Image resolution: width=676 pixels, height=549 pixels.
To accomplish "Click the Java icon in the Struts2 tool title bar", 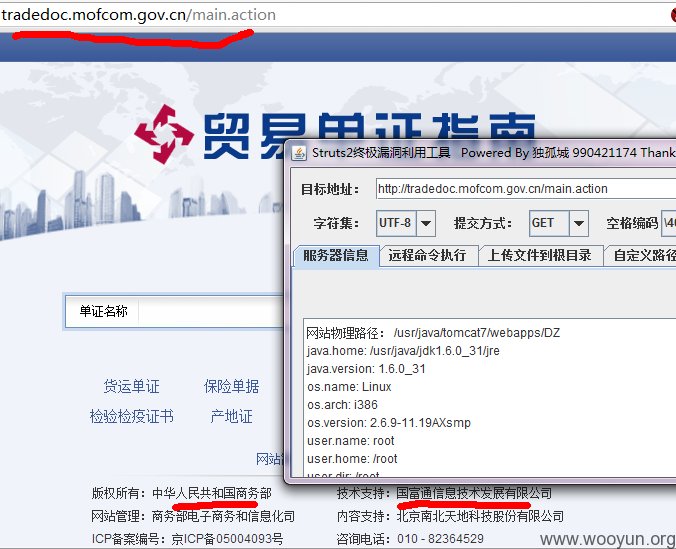I will 299,153.
